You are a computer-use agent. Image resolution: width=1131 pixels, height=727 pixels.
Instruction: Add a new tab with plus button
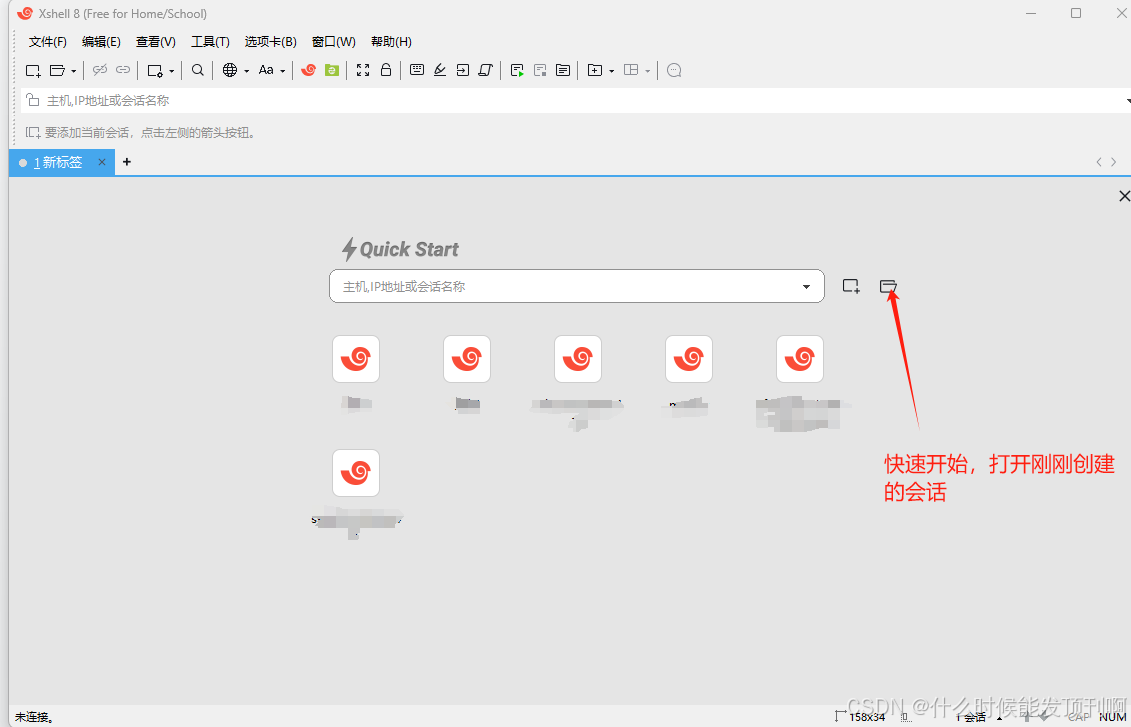pos(127,162)
